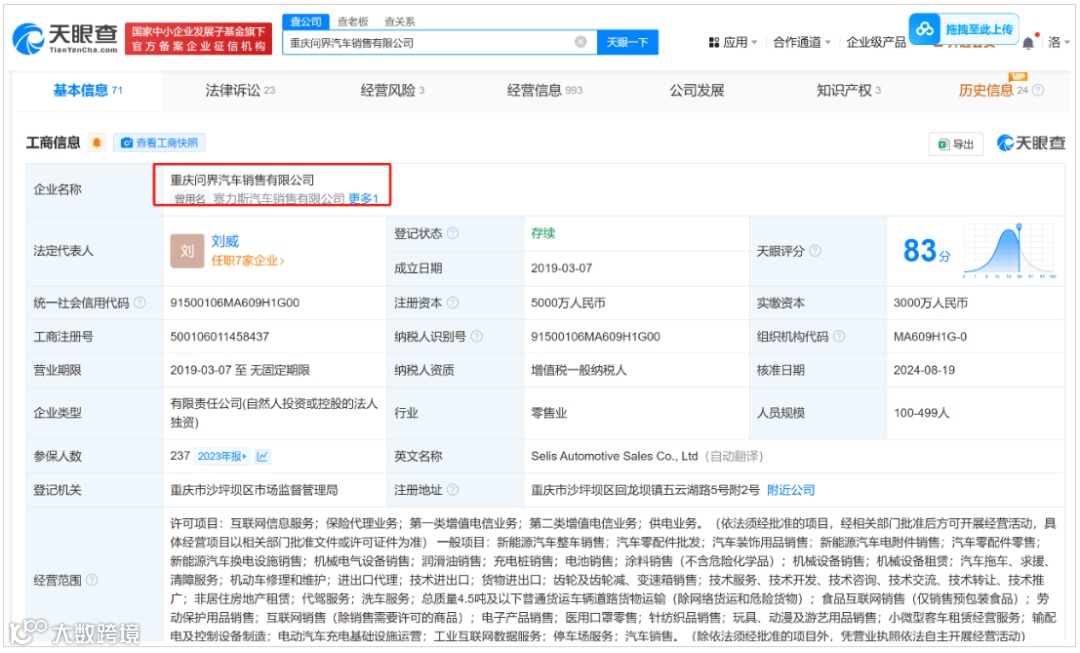This screenshot has height=653, width=1080.
Task: Click the credit code 91500106MA609H1G00 value
Action: (235, 302)
